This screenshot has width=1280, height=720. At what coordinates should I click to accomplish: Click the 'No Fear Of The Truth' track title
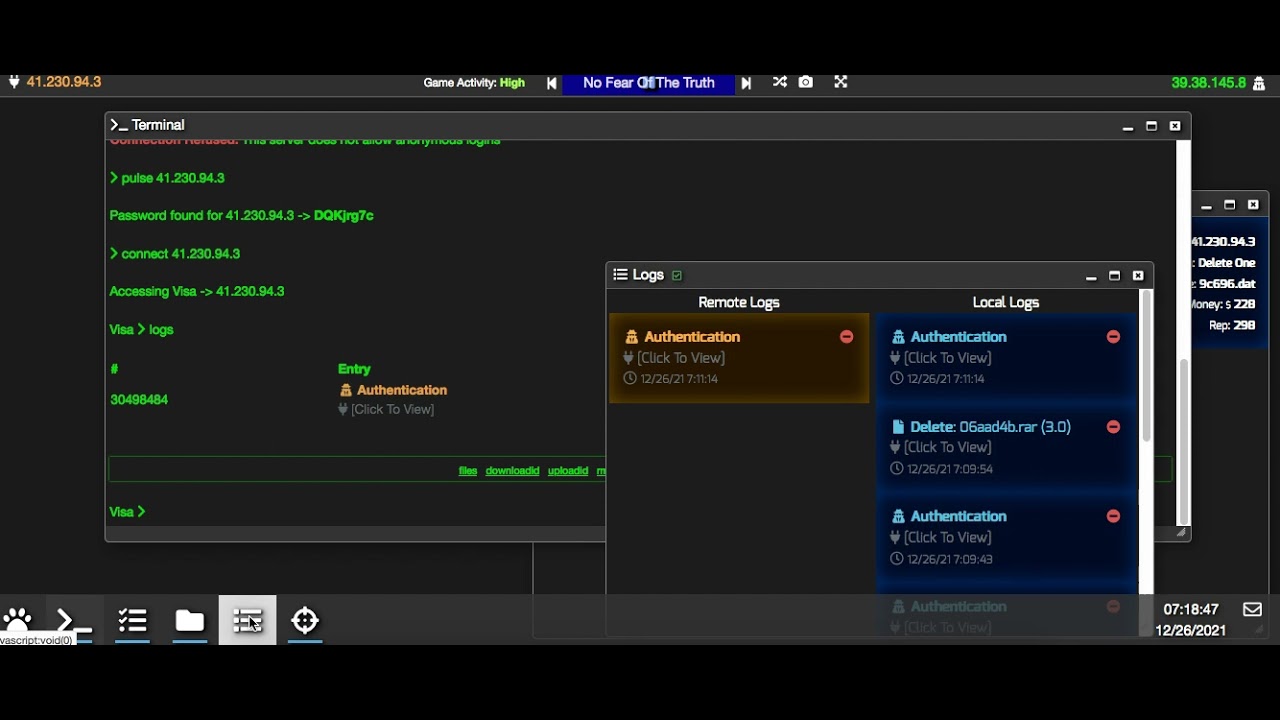coord(649,83)
